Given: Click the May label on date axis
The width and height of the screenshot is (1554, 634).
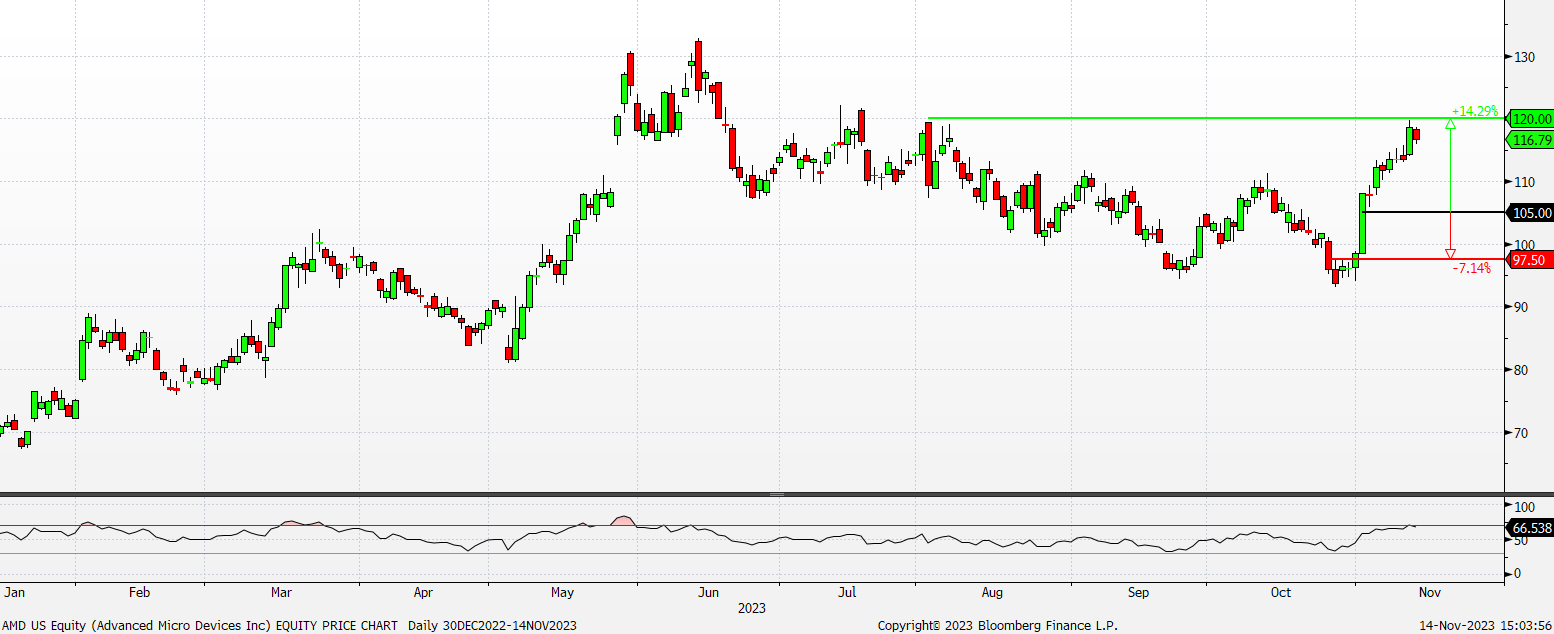Looking at the screenshot, I should click(x=563, y=593).
